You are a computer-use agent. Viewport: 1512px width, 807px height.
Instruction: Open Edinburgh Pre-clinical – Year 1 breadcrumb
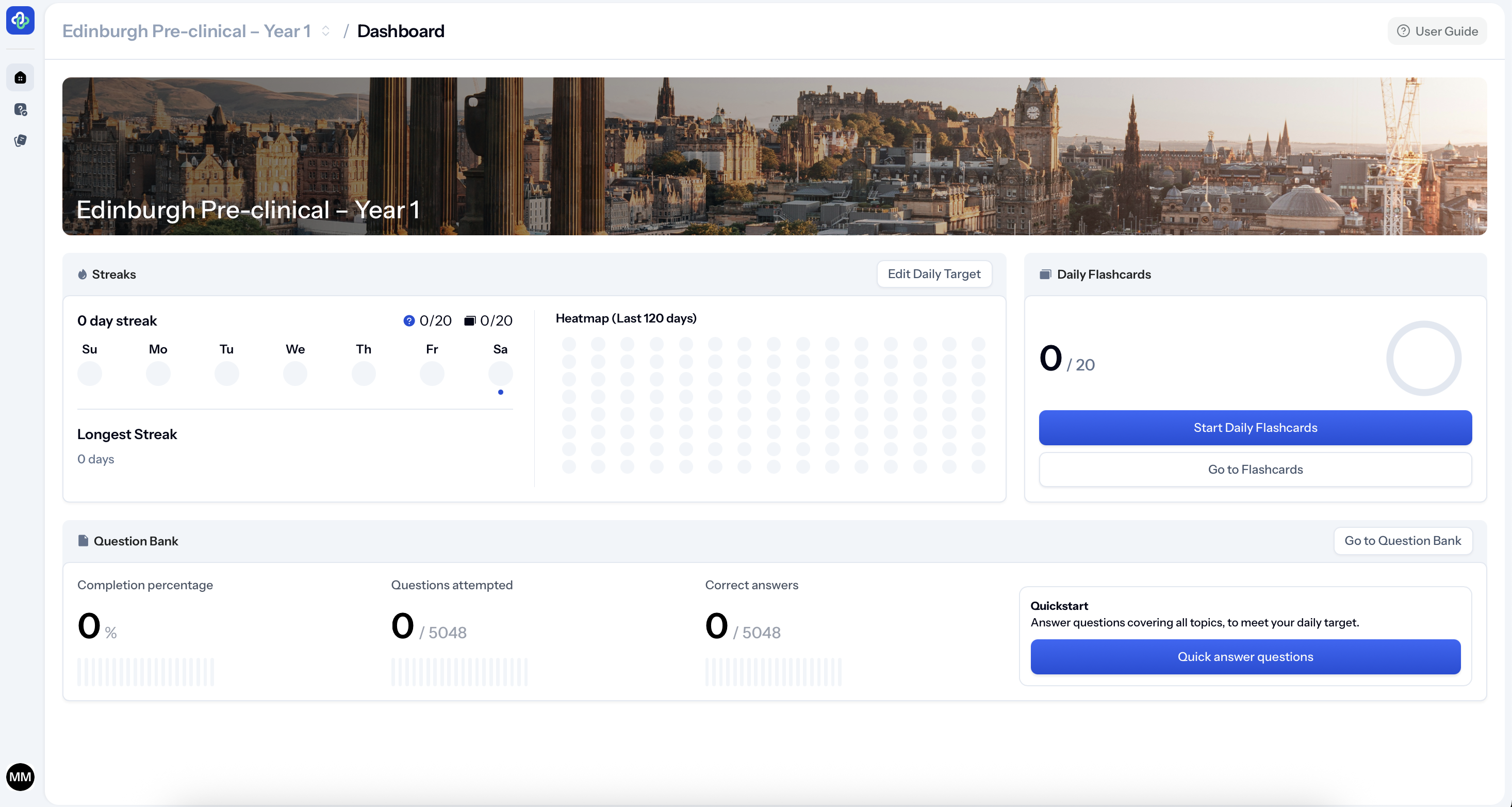point(186,31)
